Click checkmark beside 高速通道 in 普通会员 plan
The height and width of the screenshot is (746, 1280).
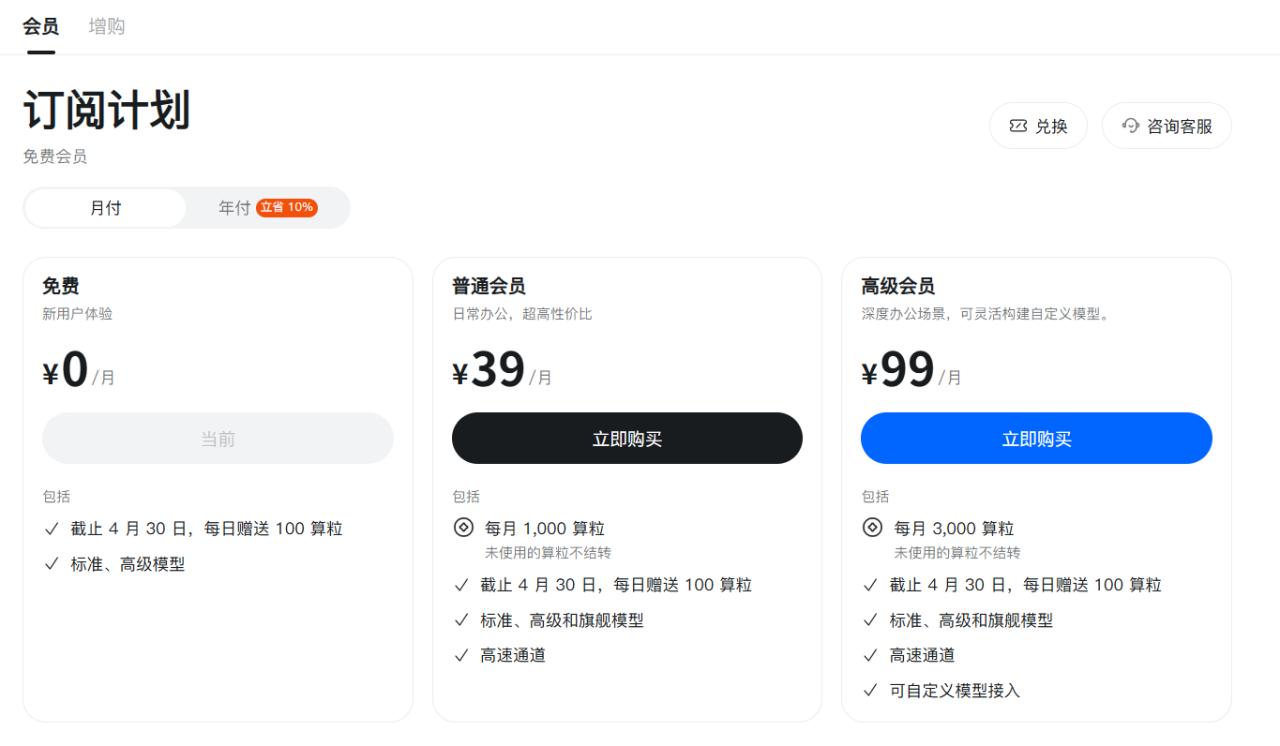point(461,656)
